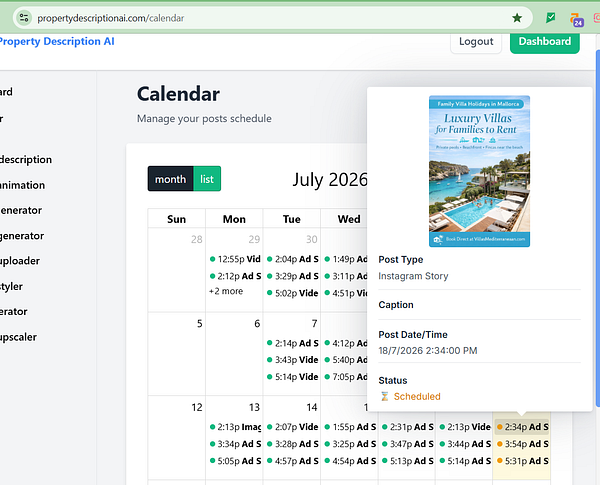Open the 3:25p Ad S event
Image resolution: width=600 pixels, height=485 pixels.
[x=350, y=444]
